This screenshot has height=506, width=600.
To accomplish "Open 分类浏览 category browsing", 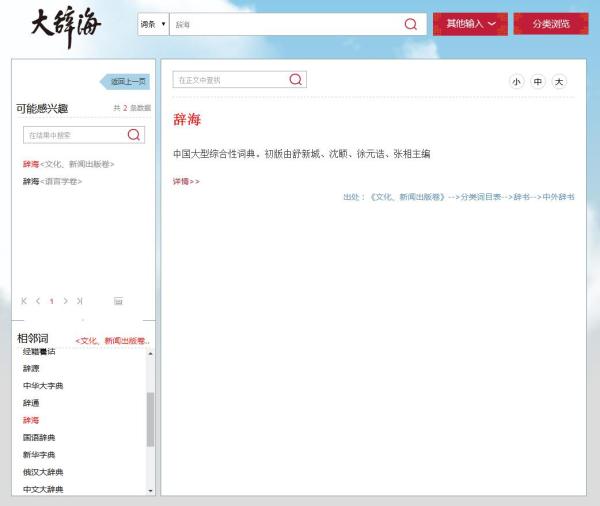I will tap(551, 24).
